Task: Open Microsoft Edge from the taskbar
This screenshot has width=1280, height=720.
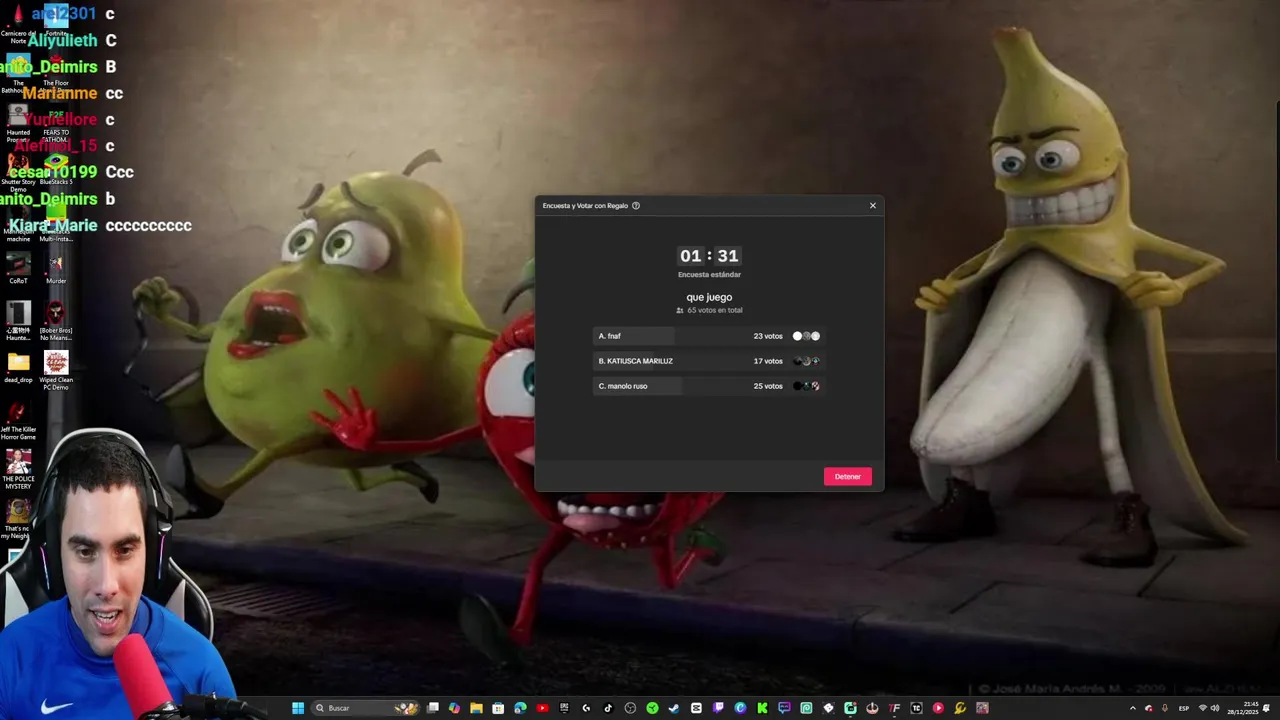Action: [520, 708]
